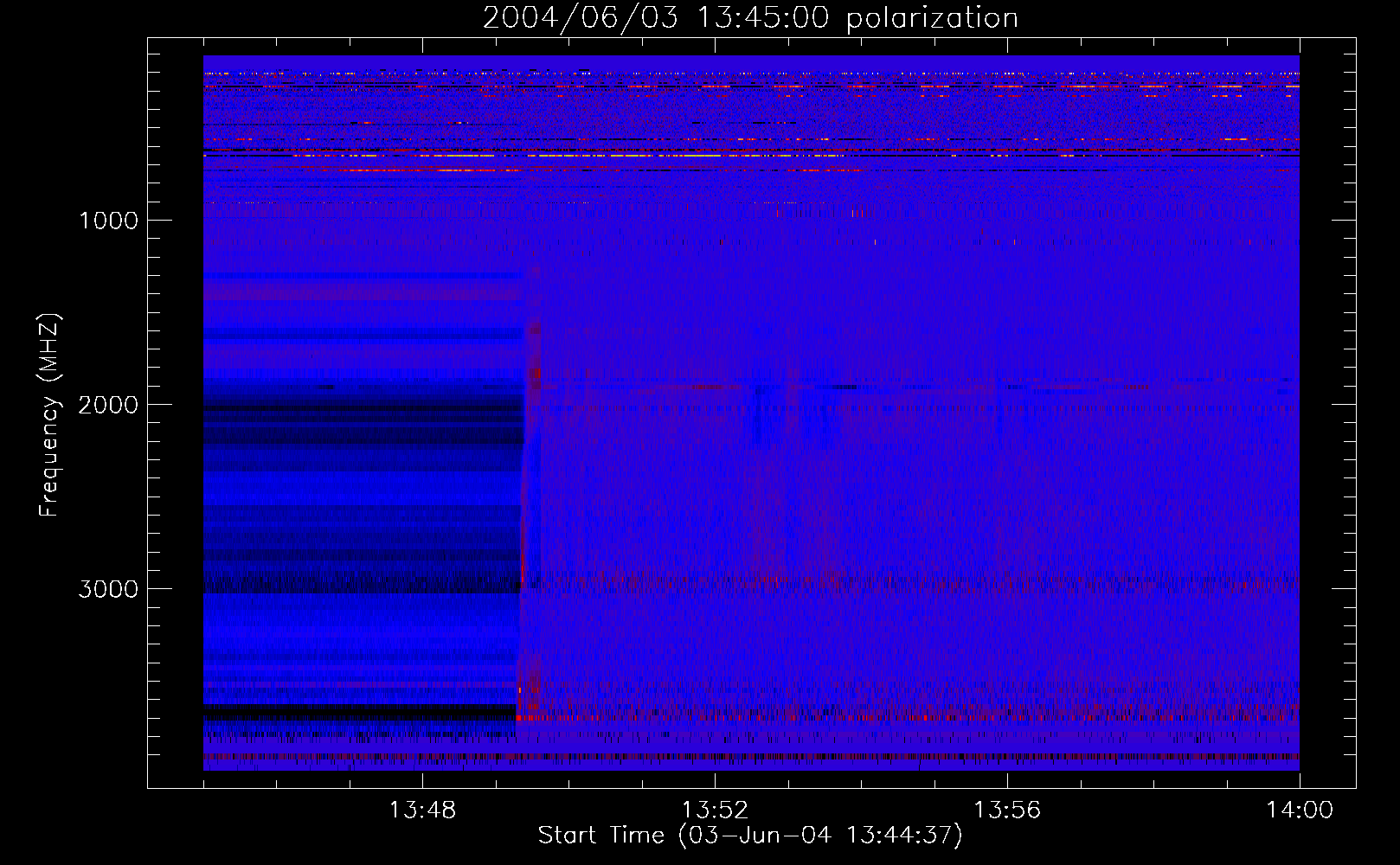Click the 13:48 time tick label
Viewport: 1400px width, 865px height.
(422, 811)
